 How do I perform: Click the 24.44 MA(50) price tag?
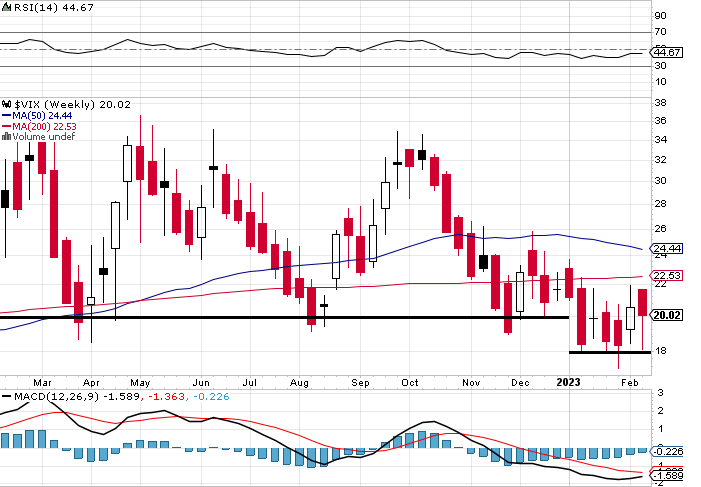pyautogui.click(x=667, y=249)
